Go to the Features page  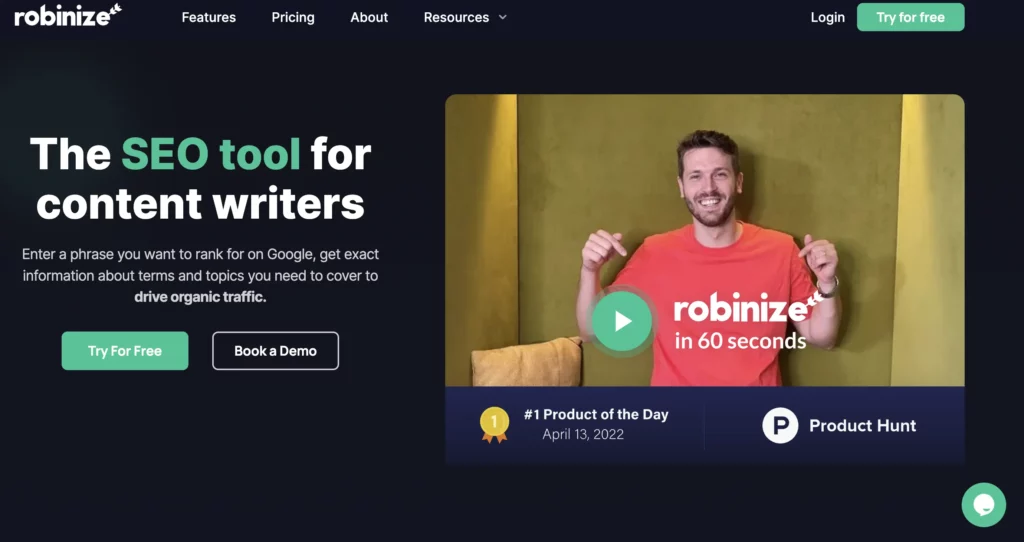click(209, 18)
